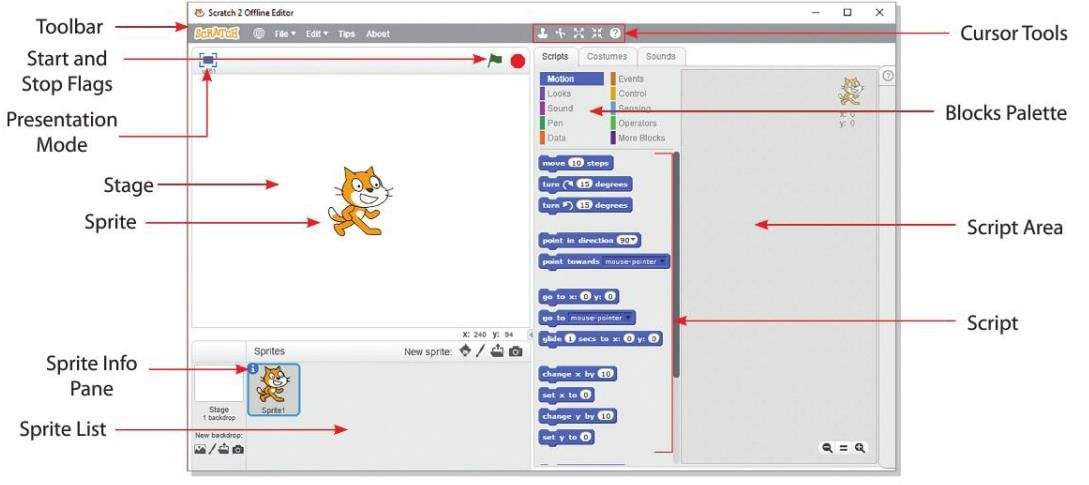The height and width of the screenshot is (485, 1089).
Task: Create new sprite from camera
Action: pyautogui.click(x=515, y=352)
